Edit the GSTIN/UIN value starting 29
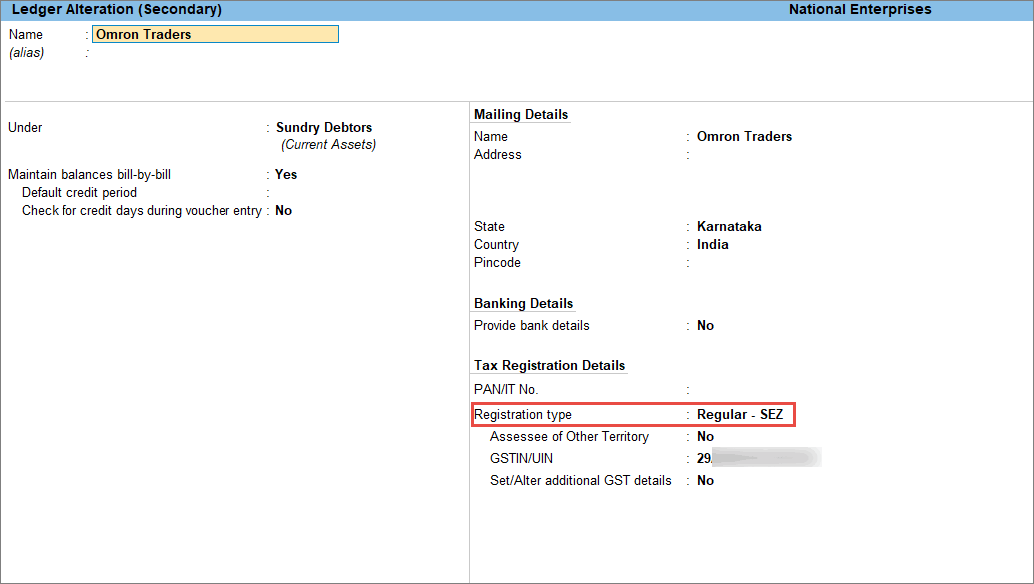This screenshot has height=584, width=1034. click(x=759, y=458)
